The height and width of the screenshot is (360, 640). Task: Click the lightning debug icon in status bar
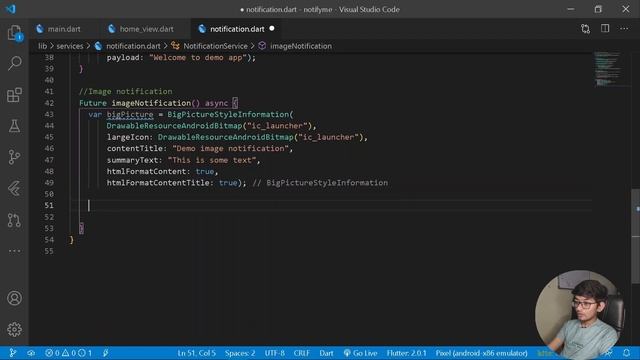click(106, 353)
